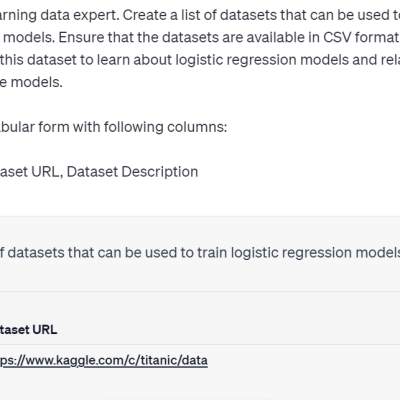Click the line 'bular form with following columns:'

tap(113, 127)
